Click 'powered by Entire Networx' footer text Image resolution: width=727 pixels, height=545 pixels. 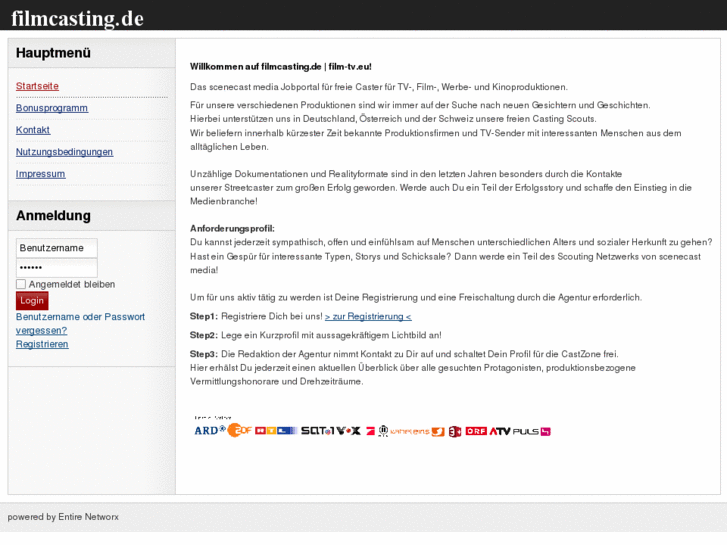point(63,517)
